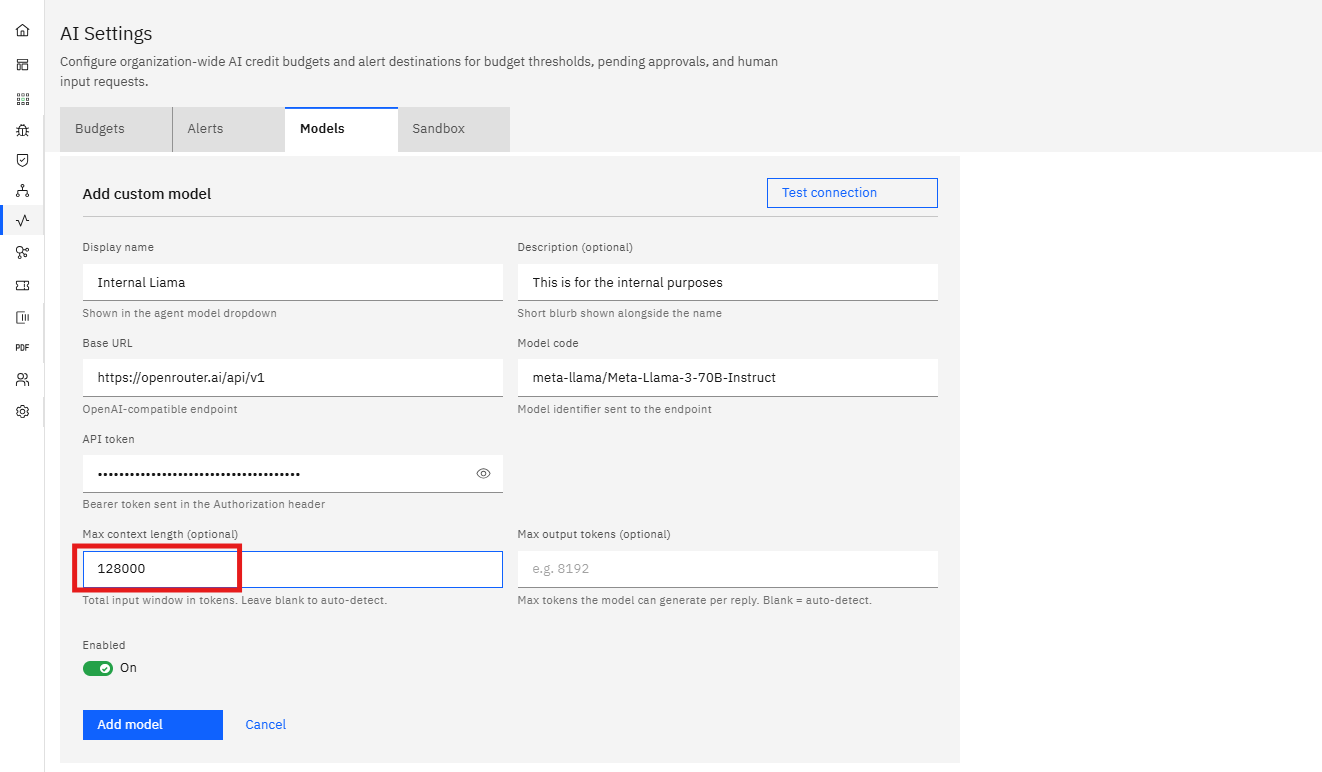Focus the Description input field

[728, 282]
